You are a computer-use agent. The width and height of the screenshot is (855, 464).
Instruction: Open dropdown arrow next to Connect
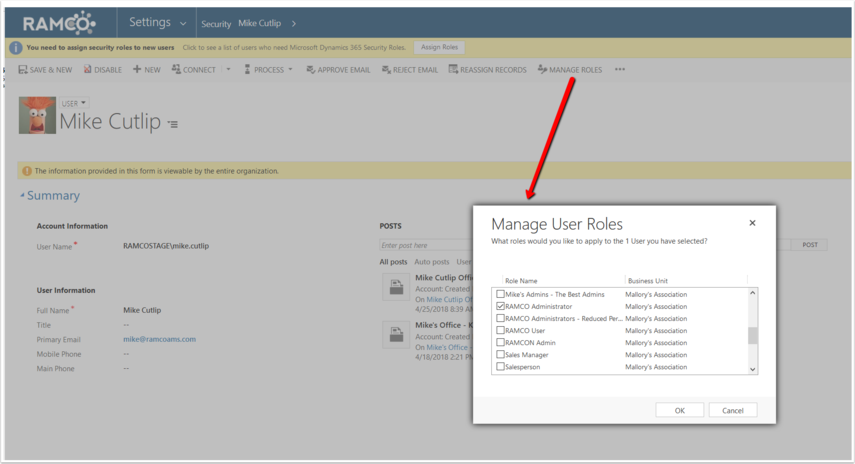click(x=228, y=70)
